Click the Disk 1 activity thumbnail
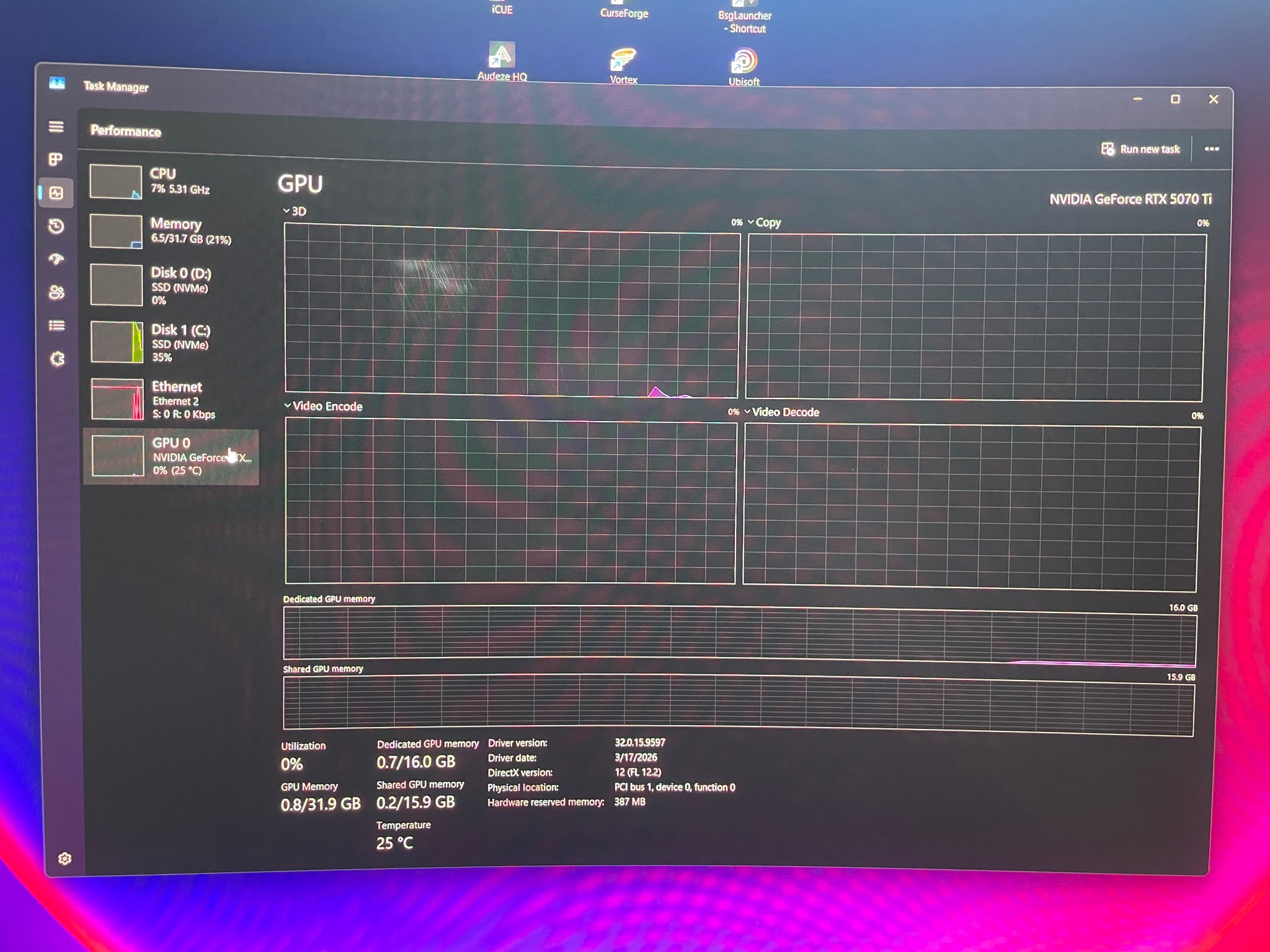Image resolution: width=1270 pixels, height=952 pixels. [x=117, y=342]
